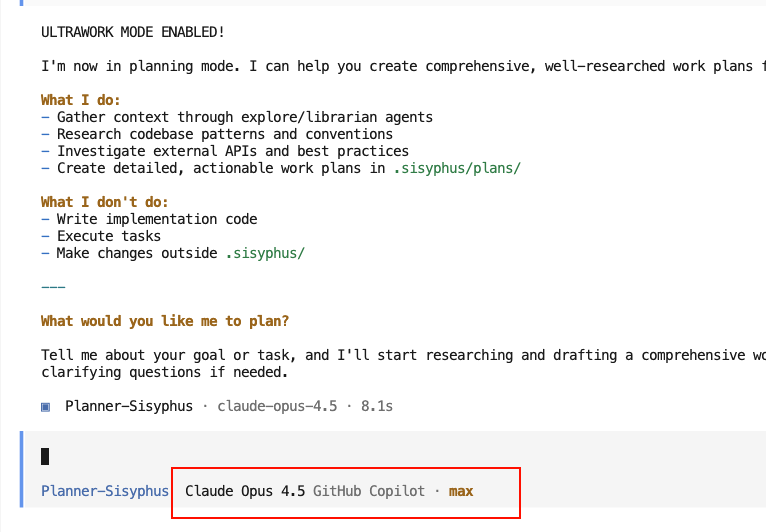
Task: Click the claude-opus-4.5 label in message footer
Action: point(277,406)
